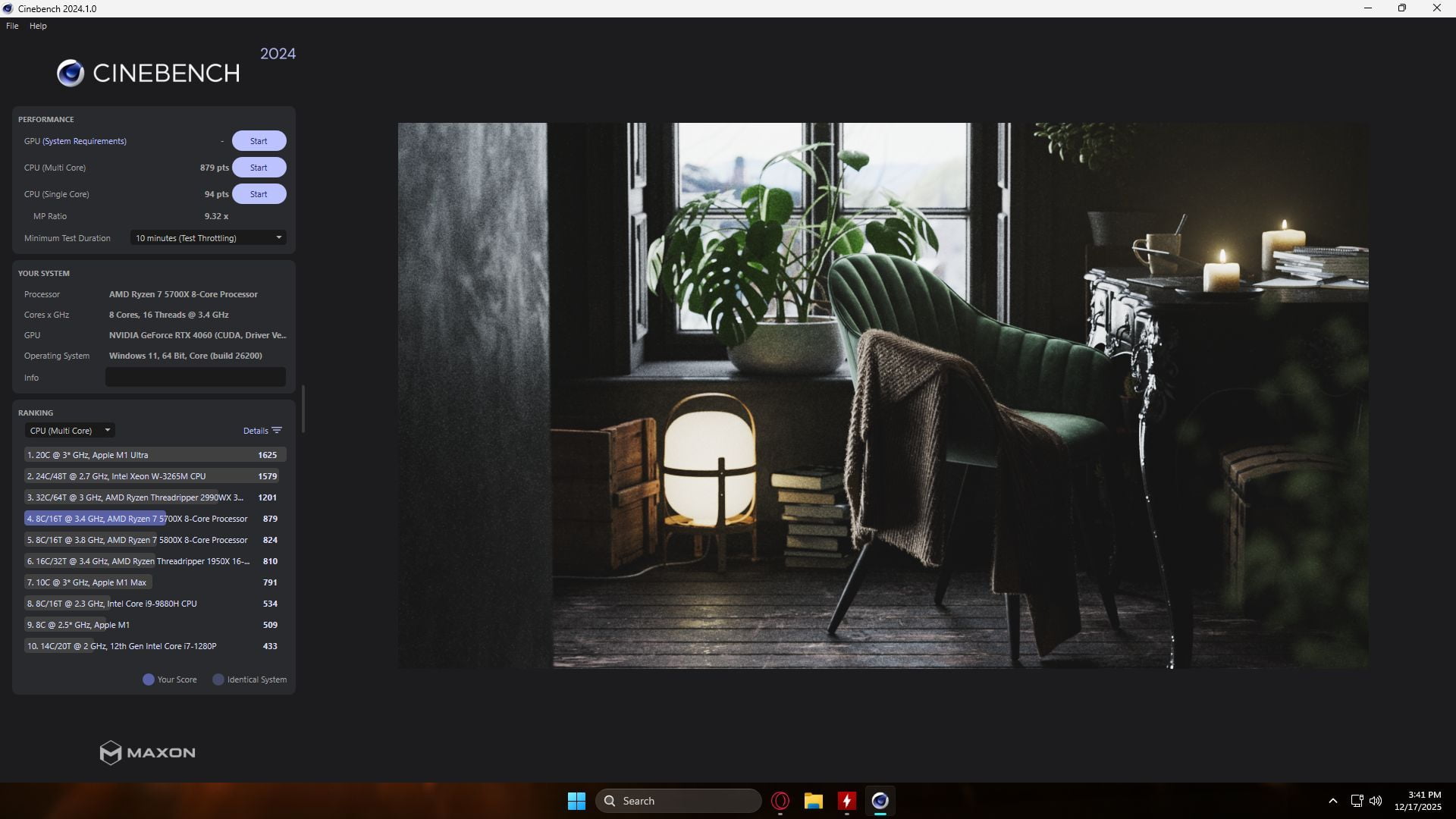Show hidden system tray icons
This screenshot has width=1456, height=819.
coord(1333,801)
